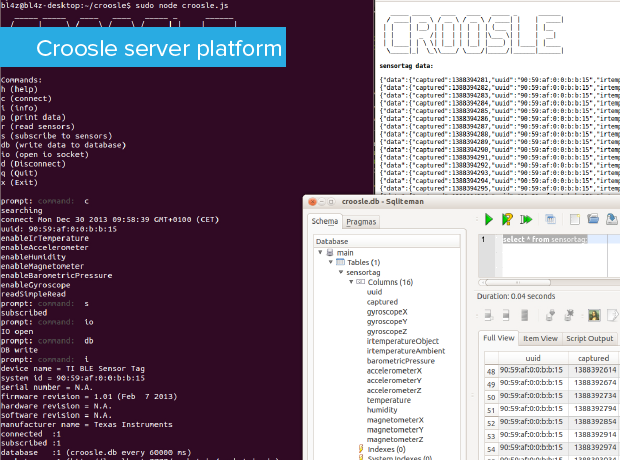
Task: Select magnetometerY in schema tree
Action: coord(395,430)
